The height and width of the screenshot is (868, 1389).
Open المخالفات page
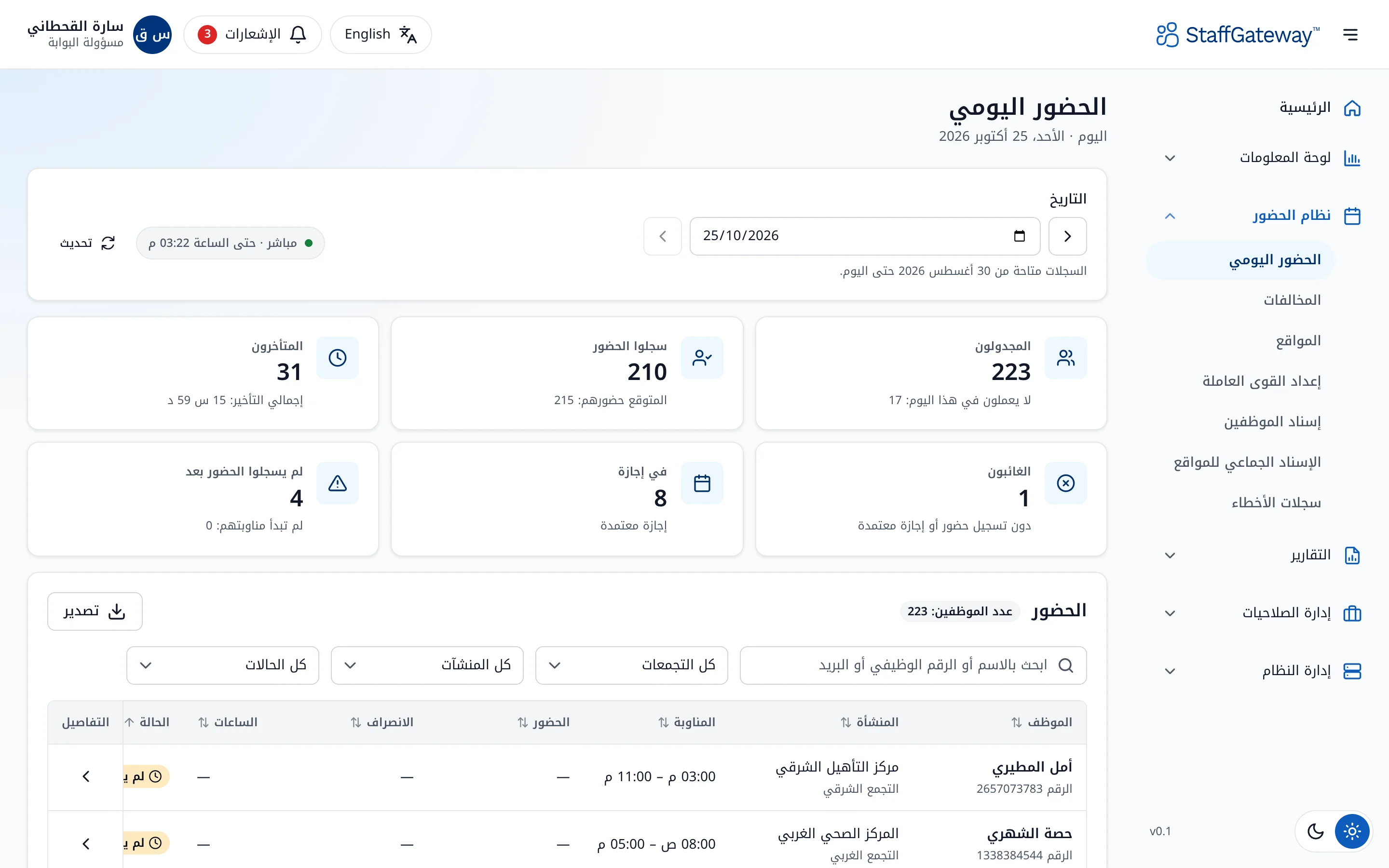click(1292, 300)
